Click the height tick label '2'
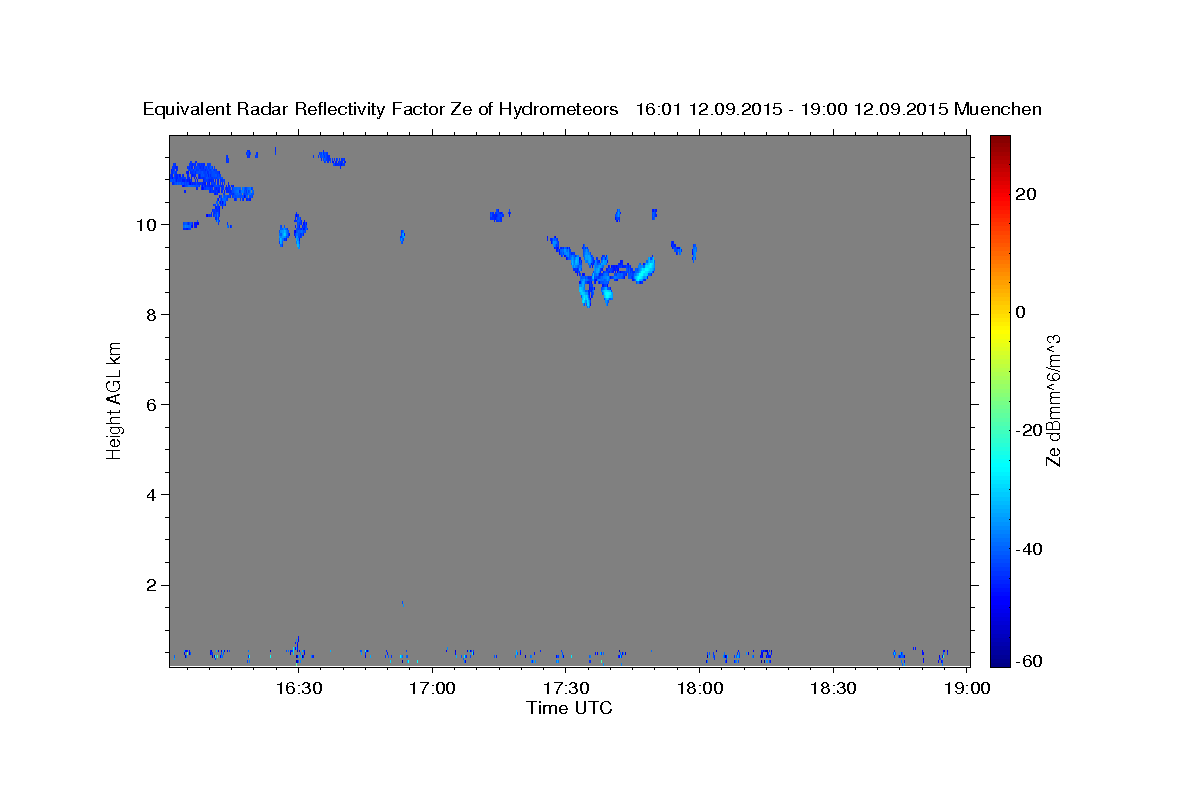The height and width of the screenshot is (800, 1200). pos(153,585)
